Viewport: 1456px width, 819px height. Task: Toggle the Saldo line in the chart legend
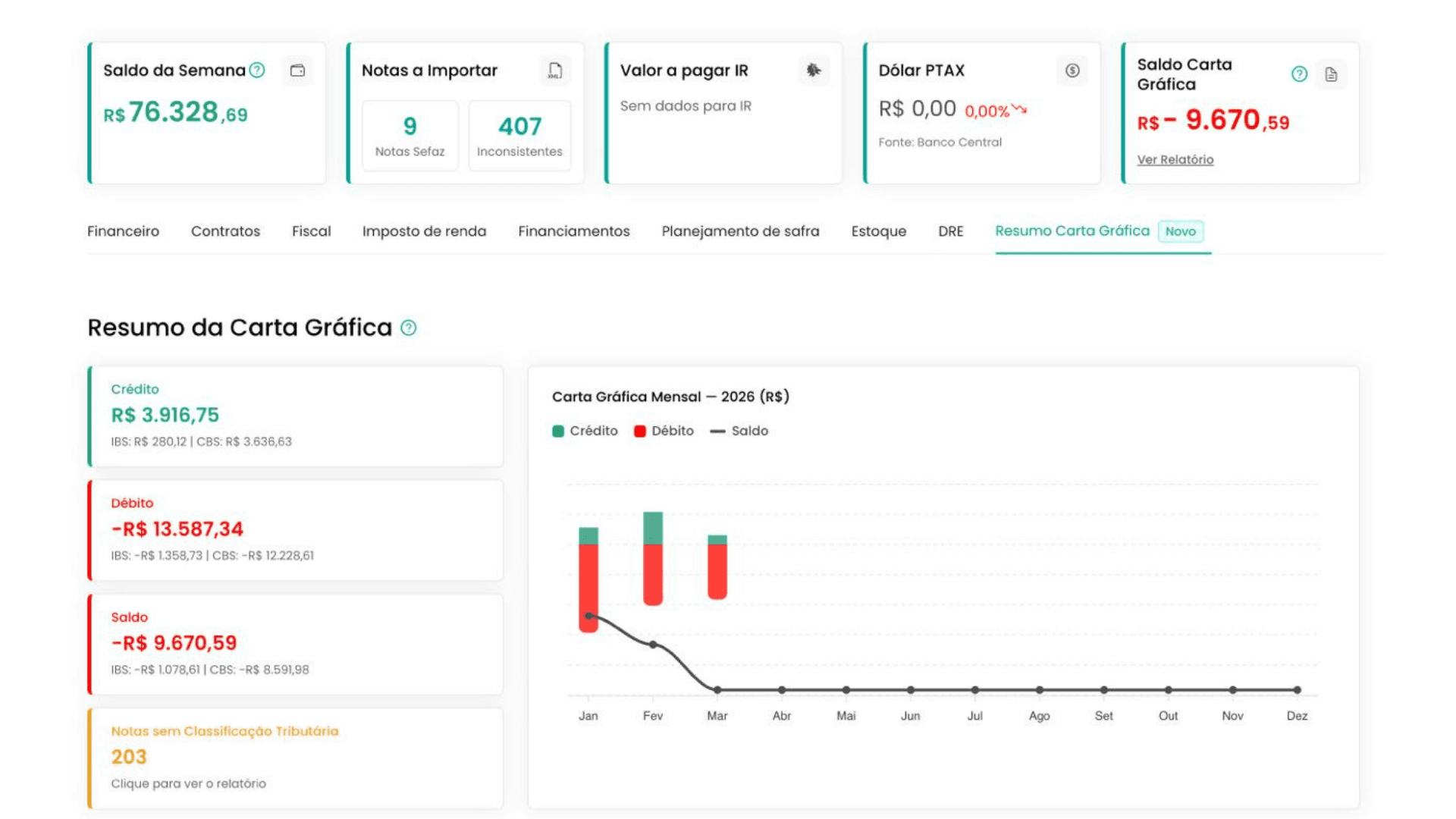739,431
